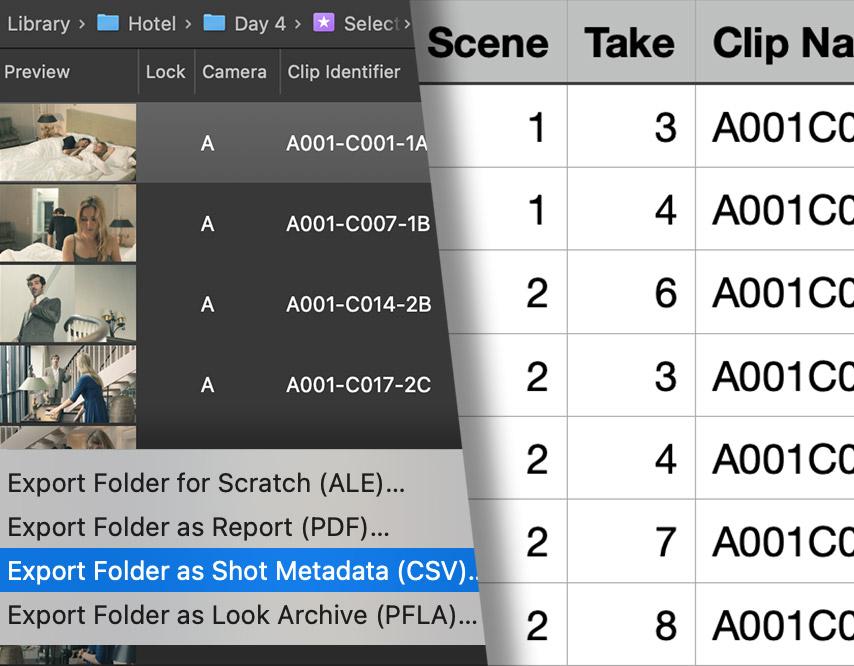Click the Scene column header in spreadsheet
The width and height of the screenshot is (854, 666).
click(488, 42)
